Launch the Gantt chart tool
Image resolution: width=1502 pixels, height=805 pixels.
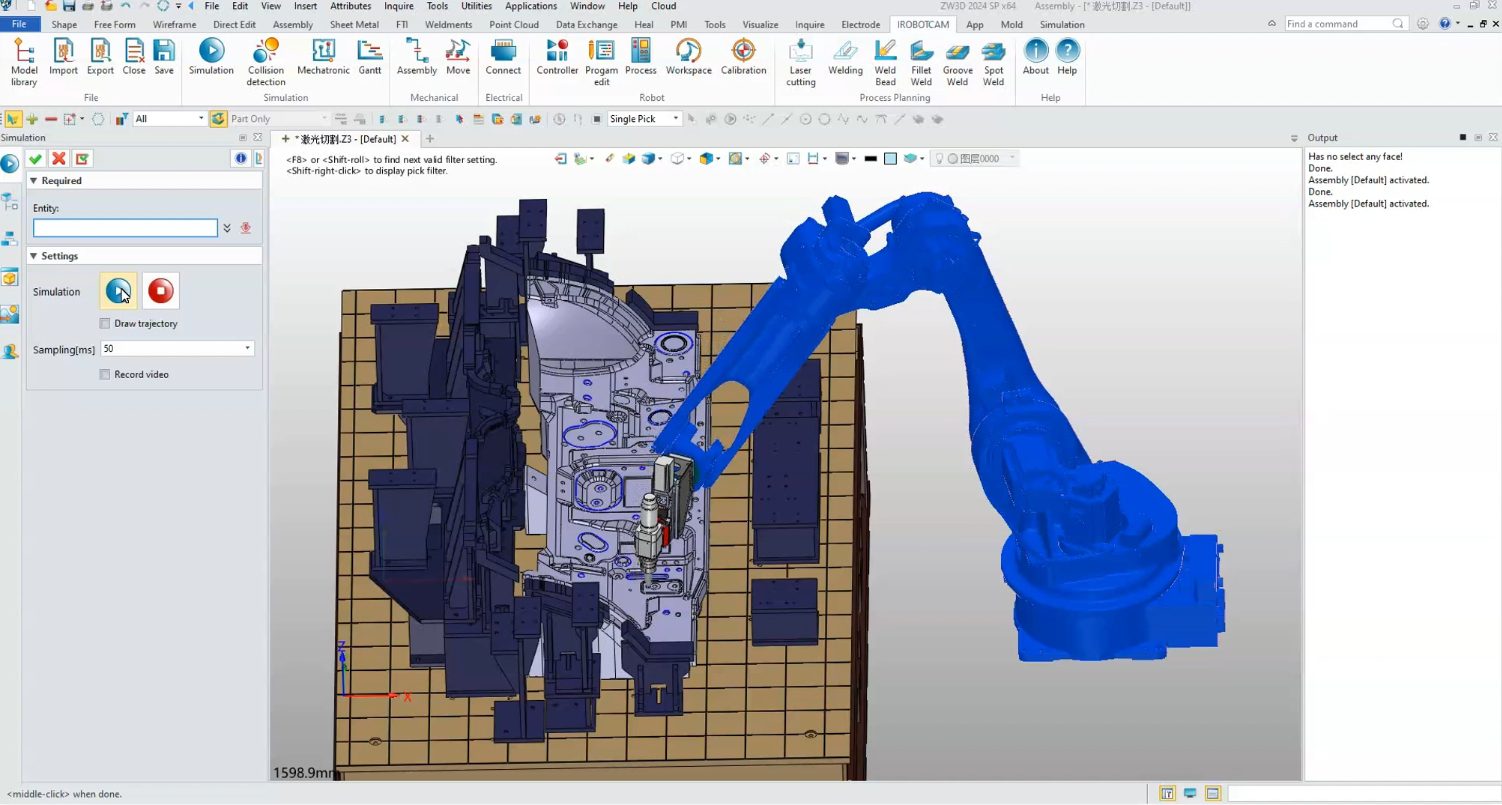[x=370, y=60]
